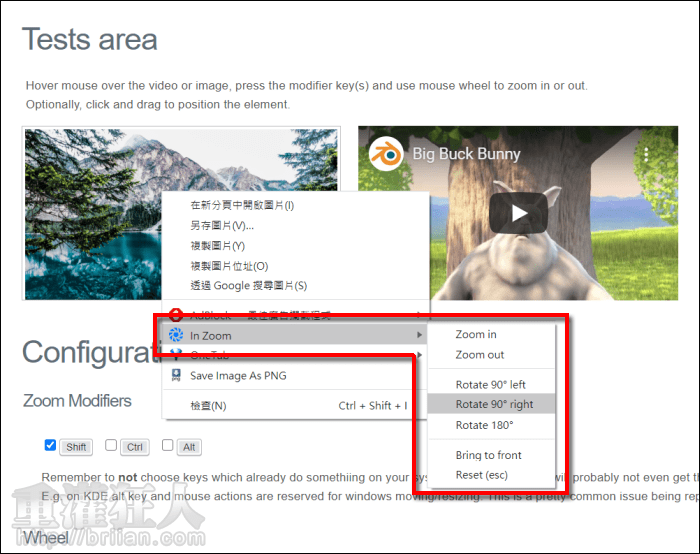Click the Blender logo on the video
Image resolution: width=700 pixels, height=554 pixels.
(x=384, y=154)
